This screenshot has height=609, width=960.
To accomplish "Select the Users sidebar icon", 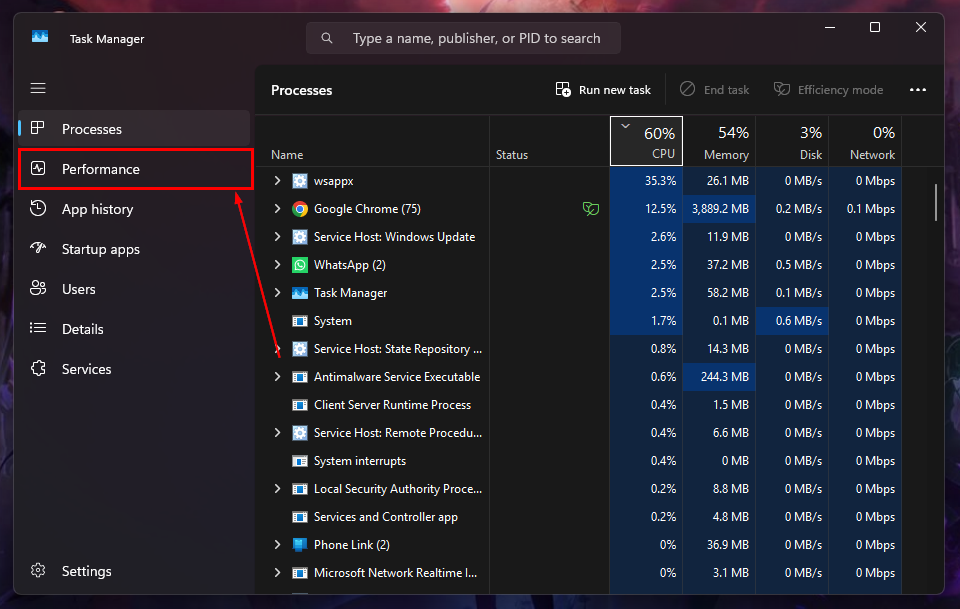I will 38,289.
